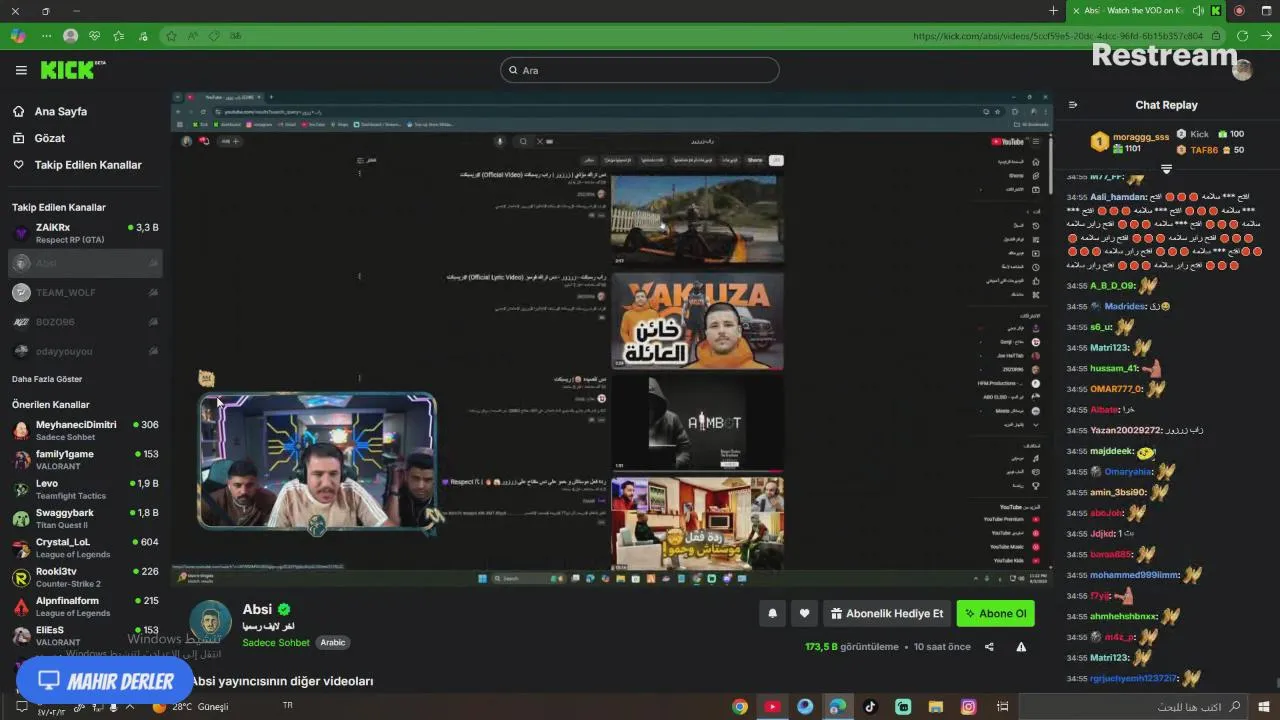This screenshot has height=720, width=1280.
Task: Open Alpnfinalform channel
Action: (x=85, y=606)
